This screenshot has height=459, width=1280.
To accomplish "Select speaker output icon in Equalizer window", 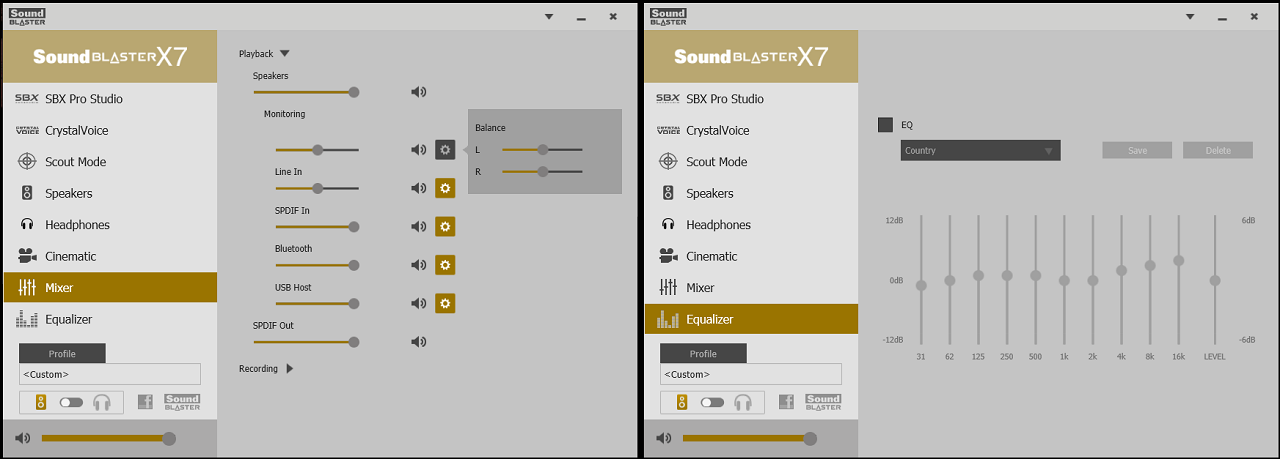I will coord(682,402).
